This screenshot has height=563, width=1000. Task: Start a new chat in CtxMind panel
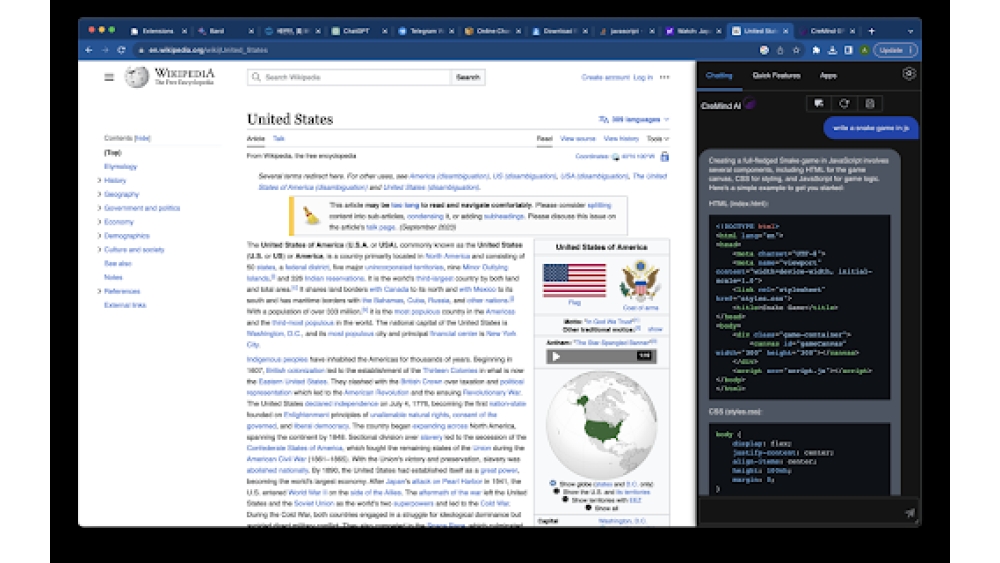pyautogui.click(x=819, y=103)
